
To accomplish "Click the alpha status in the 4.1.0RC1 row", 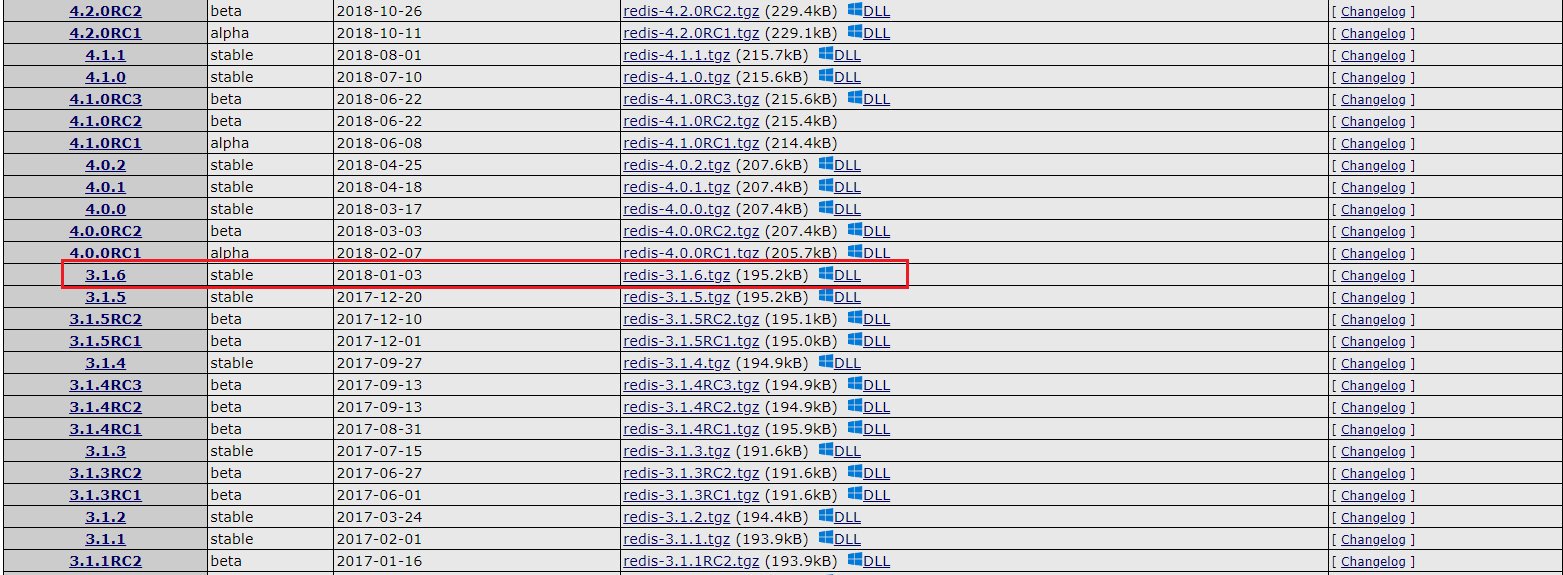I will 229,143.
